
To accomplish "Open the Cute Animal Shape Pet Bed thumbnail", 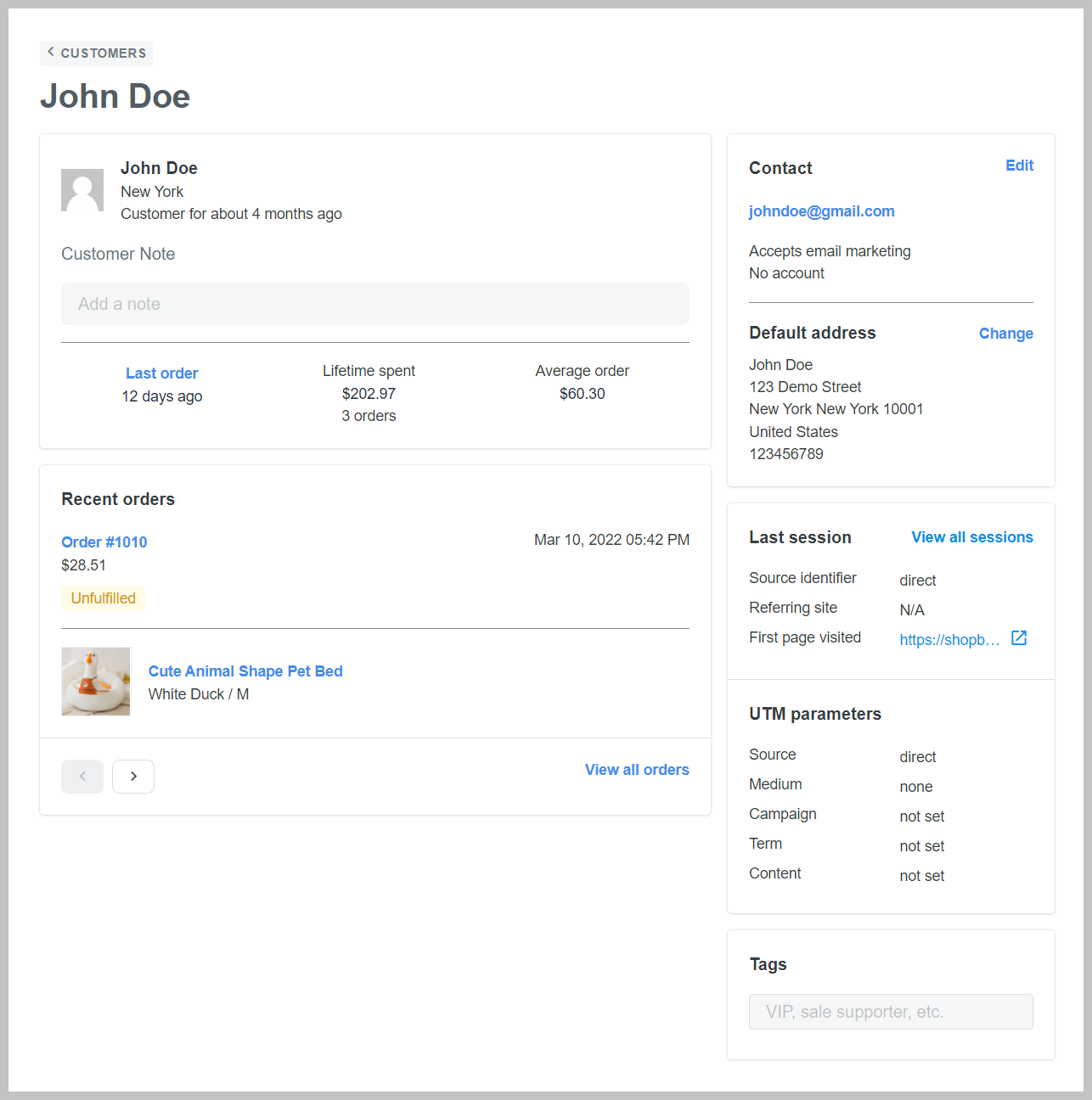I will click(x=96, y=682).
